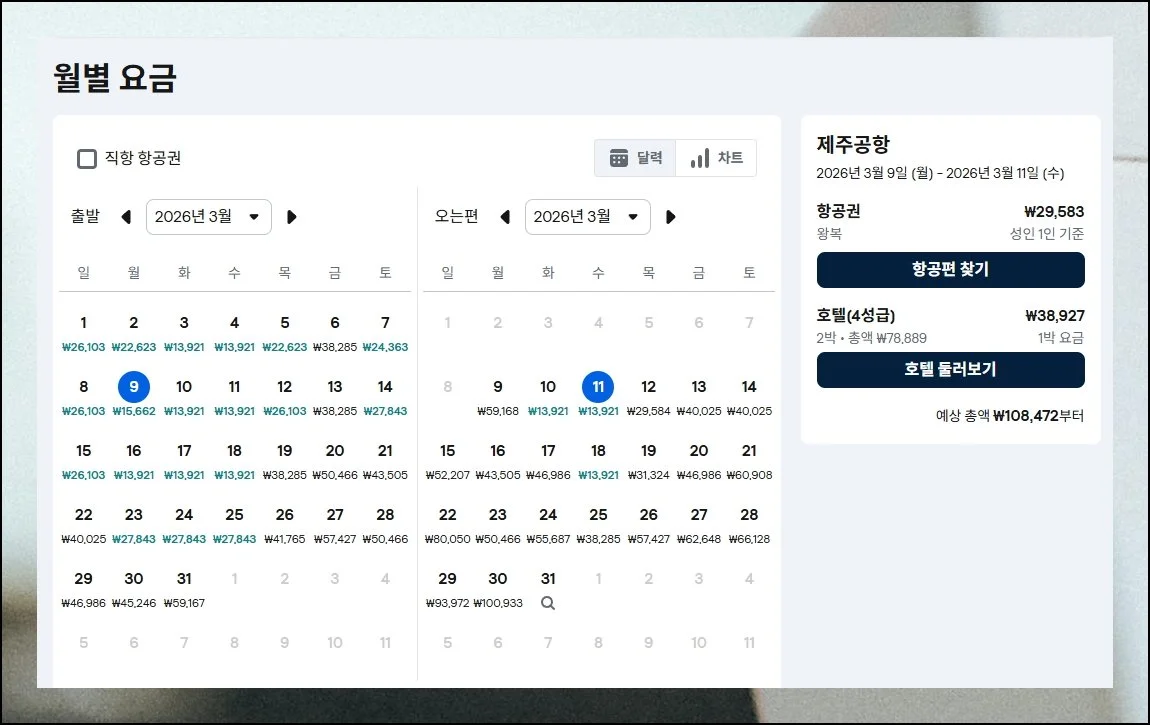Viewport: 1150px width, 725px height.
Task: Choose departure date 16 at ₩13,921
Action: [x=134, y=458]
